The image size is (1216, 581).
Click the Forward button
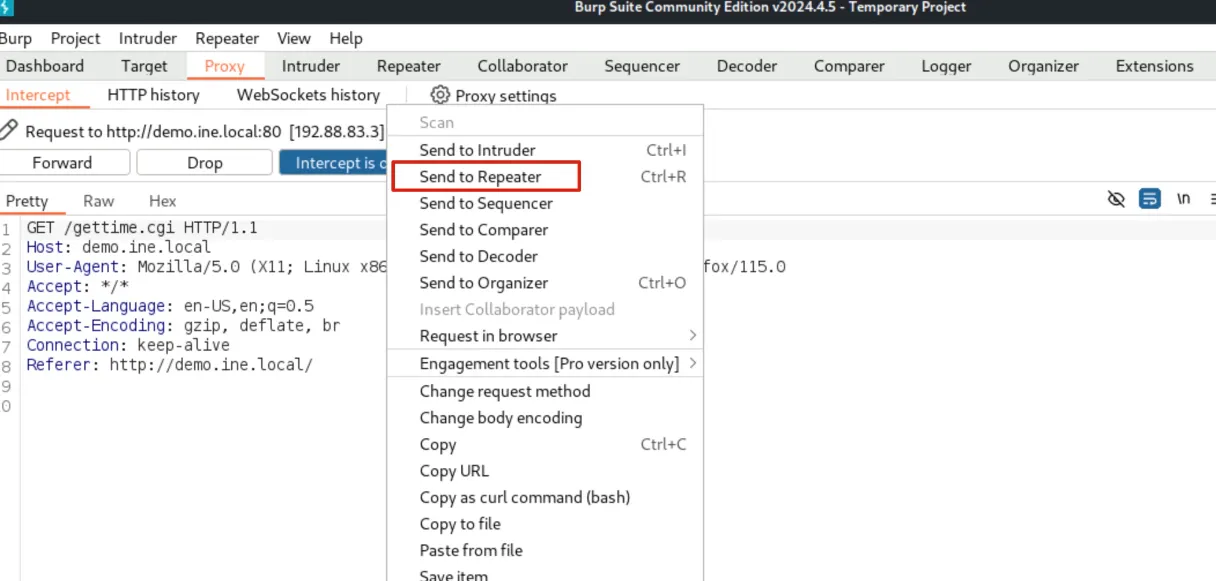(62, 163)
